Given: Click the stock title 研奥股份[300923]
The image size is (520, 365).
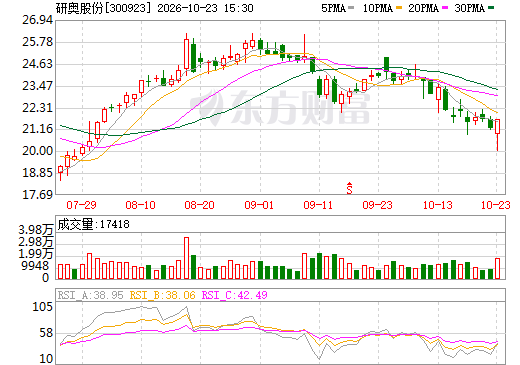Looking at the screenshot, I should coord(103,8).
